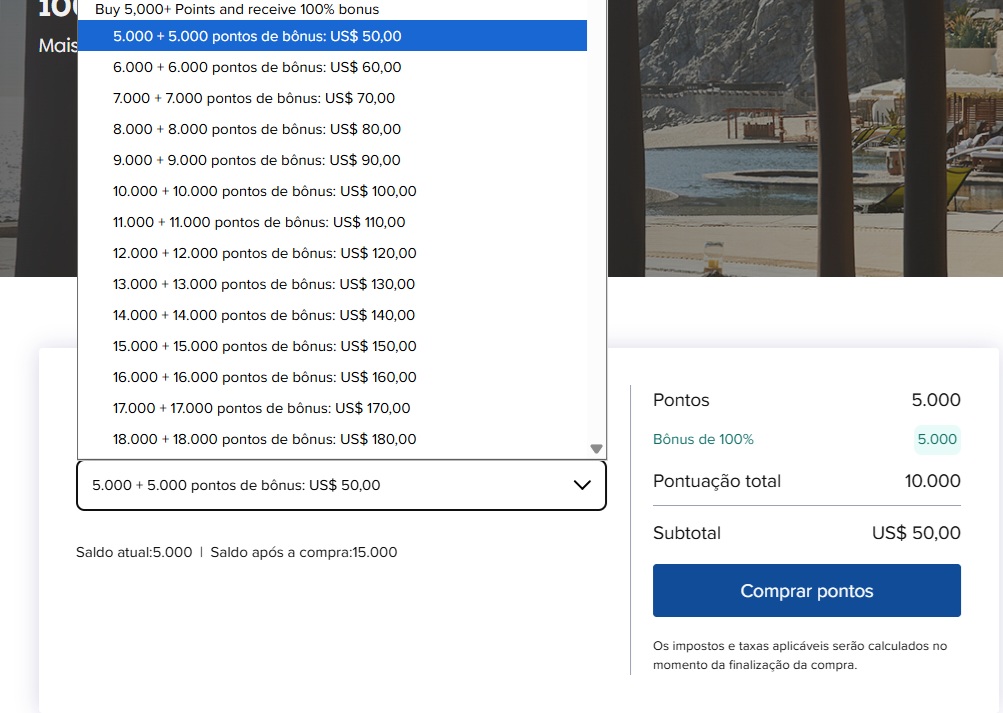The height and width of the screenshot is (713, 1003).
Task: Choose 6.000 + 6.000 points for US$ 60,00
Action: point(257,67)
